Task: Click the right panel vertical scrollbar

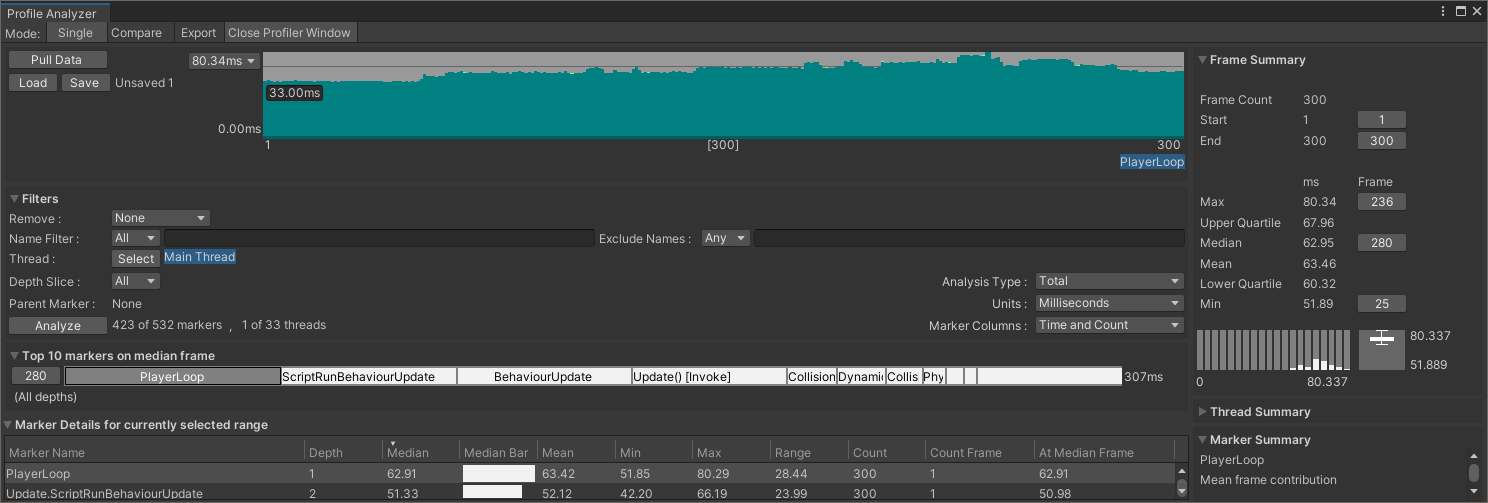Action: 1473,473
